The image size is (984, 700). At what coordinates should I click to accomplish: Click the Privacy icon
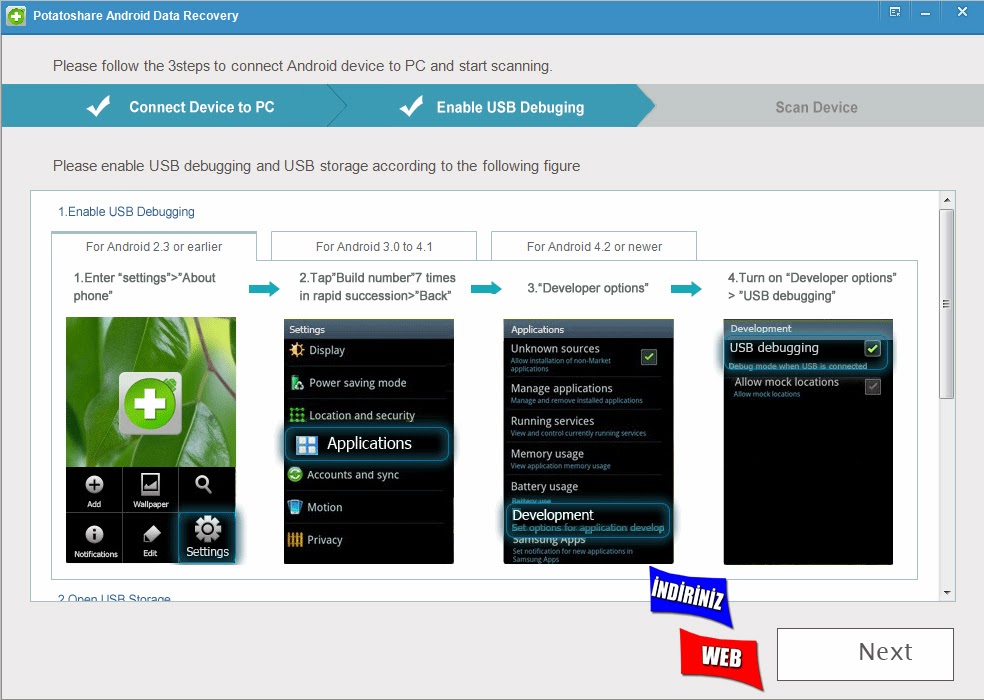295,539
